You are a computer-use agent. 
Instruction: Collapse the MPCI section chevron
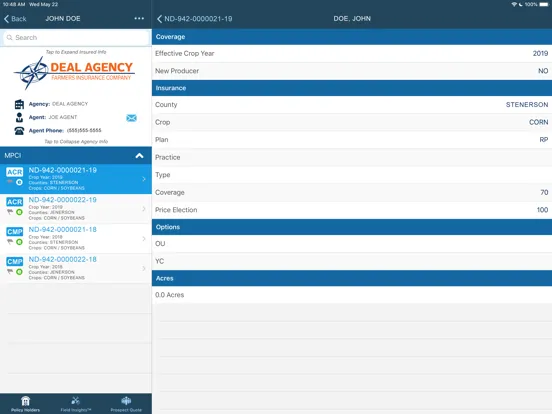point(139,156)
